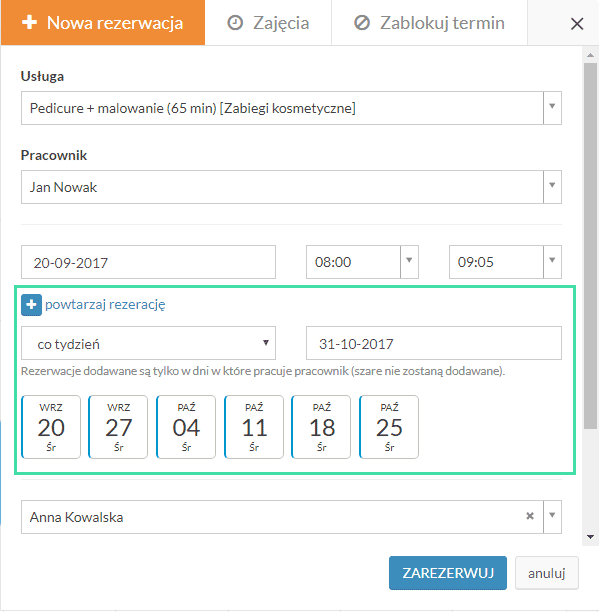Toggle the PAŹ 04 date tile
Viewport: 599px width, 612px height.
pyautogui.click(x=186, y=427)
